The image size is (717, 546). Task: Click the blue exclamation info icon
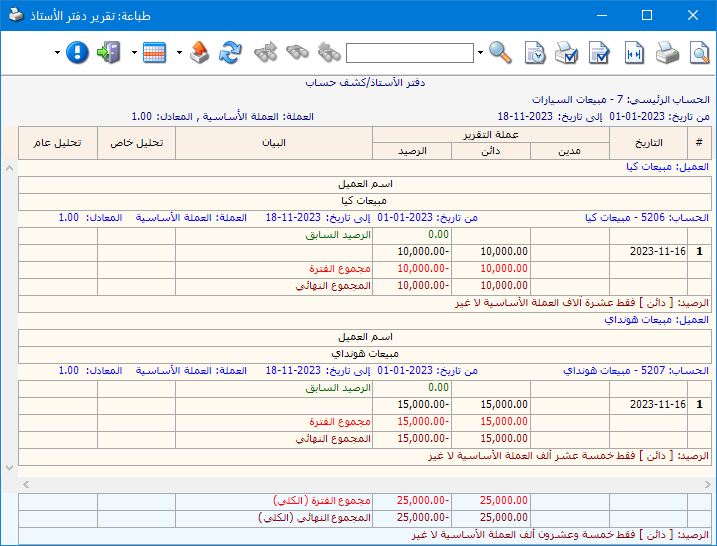[77, 53]
